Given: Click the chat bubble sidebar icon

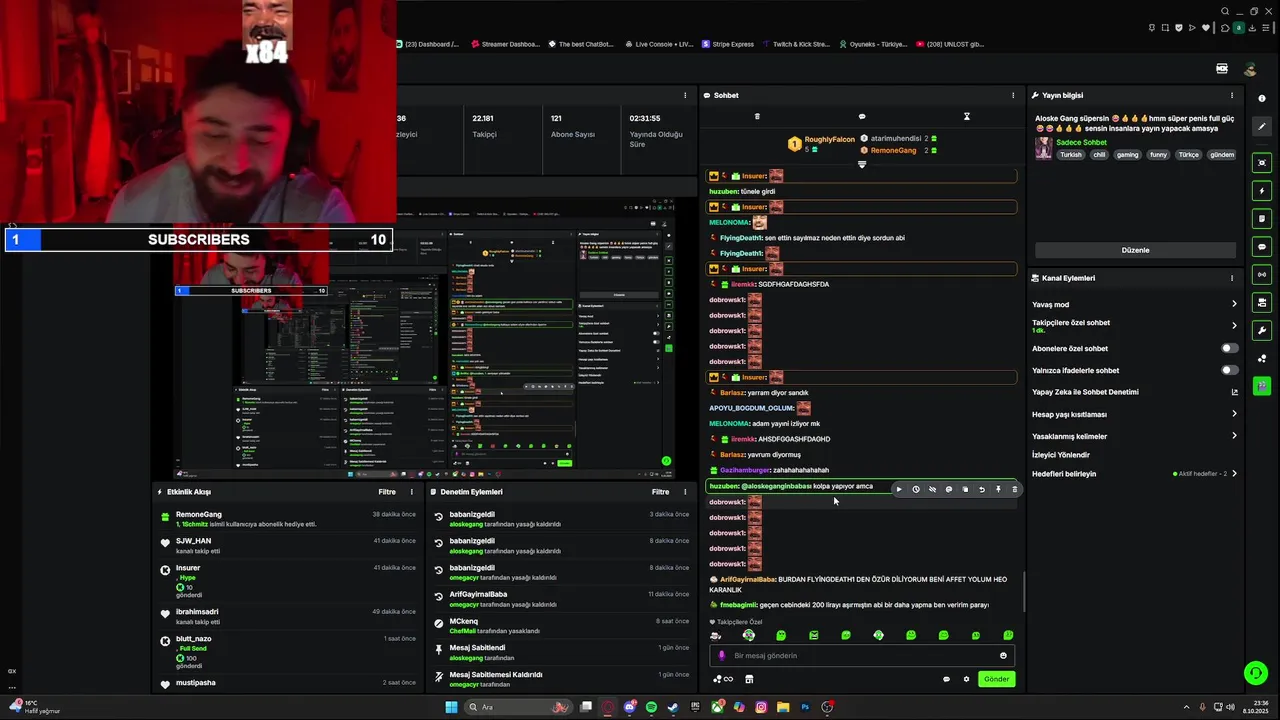Looking at the screenshot, I should click(1262, 247).
